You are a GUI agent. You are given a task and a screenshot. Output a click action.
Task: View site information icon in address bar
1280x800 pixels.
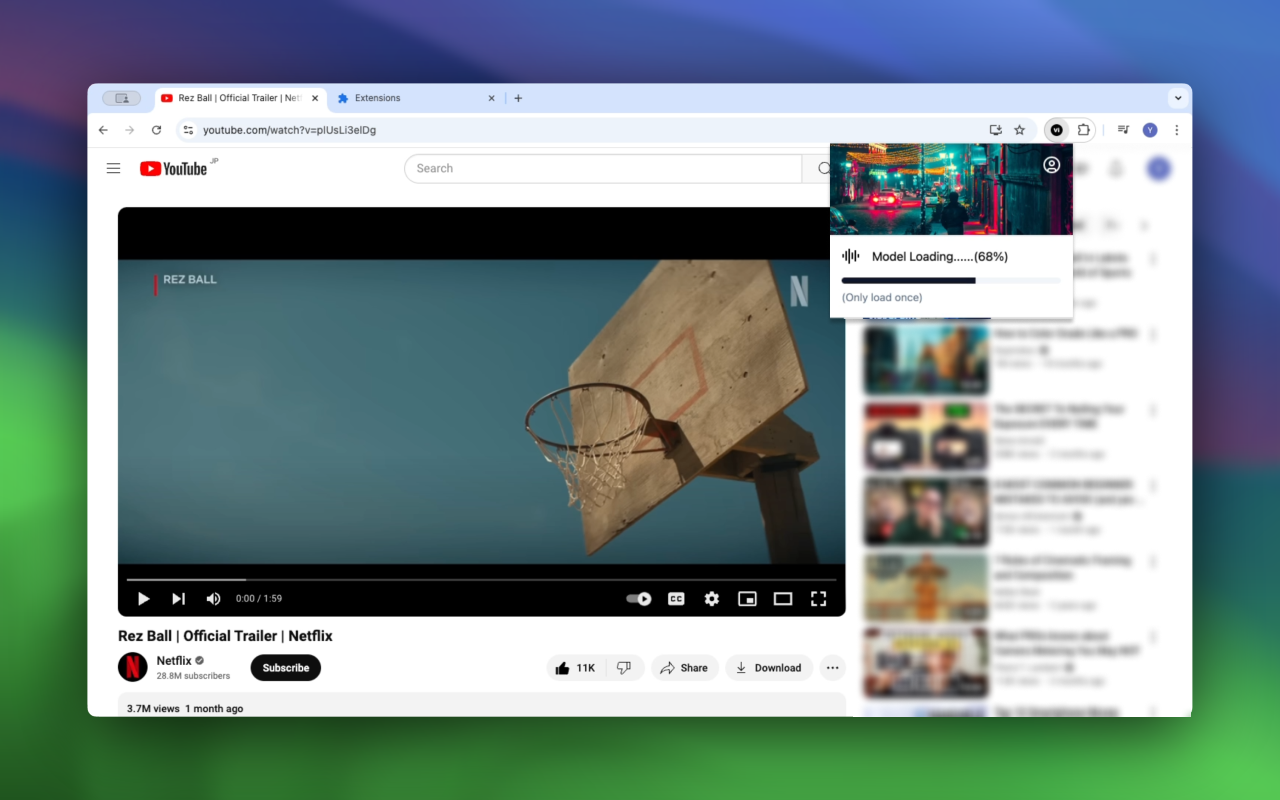click(188, 130)
